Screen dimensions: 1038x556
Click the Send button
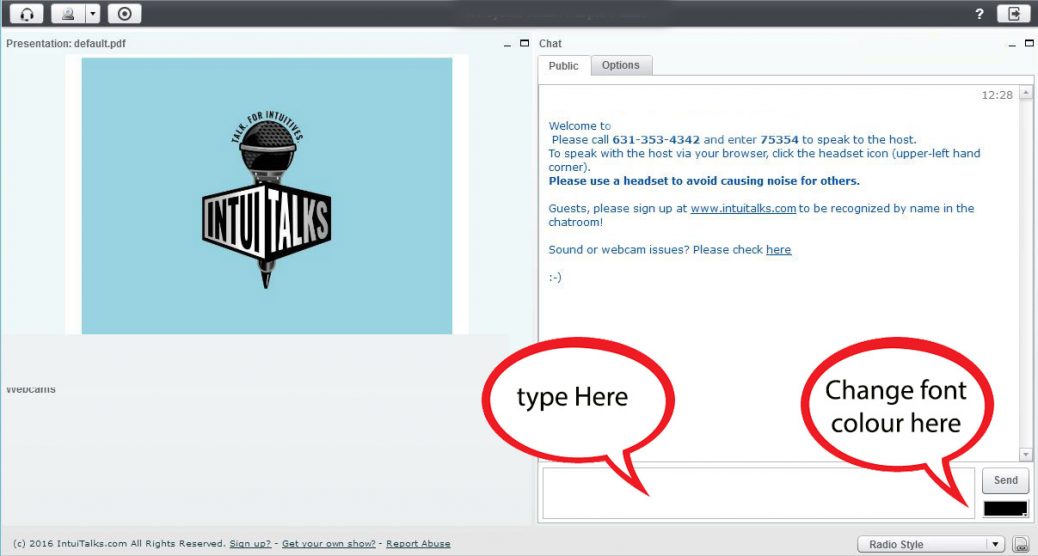(x=1006, y=481)
